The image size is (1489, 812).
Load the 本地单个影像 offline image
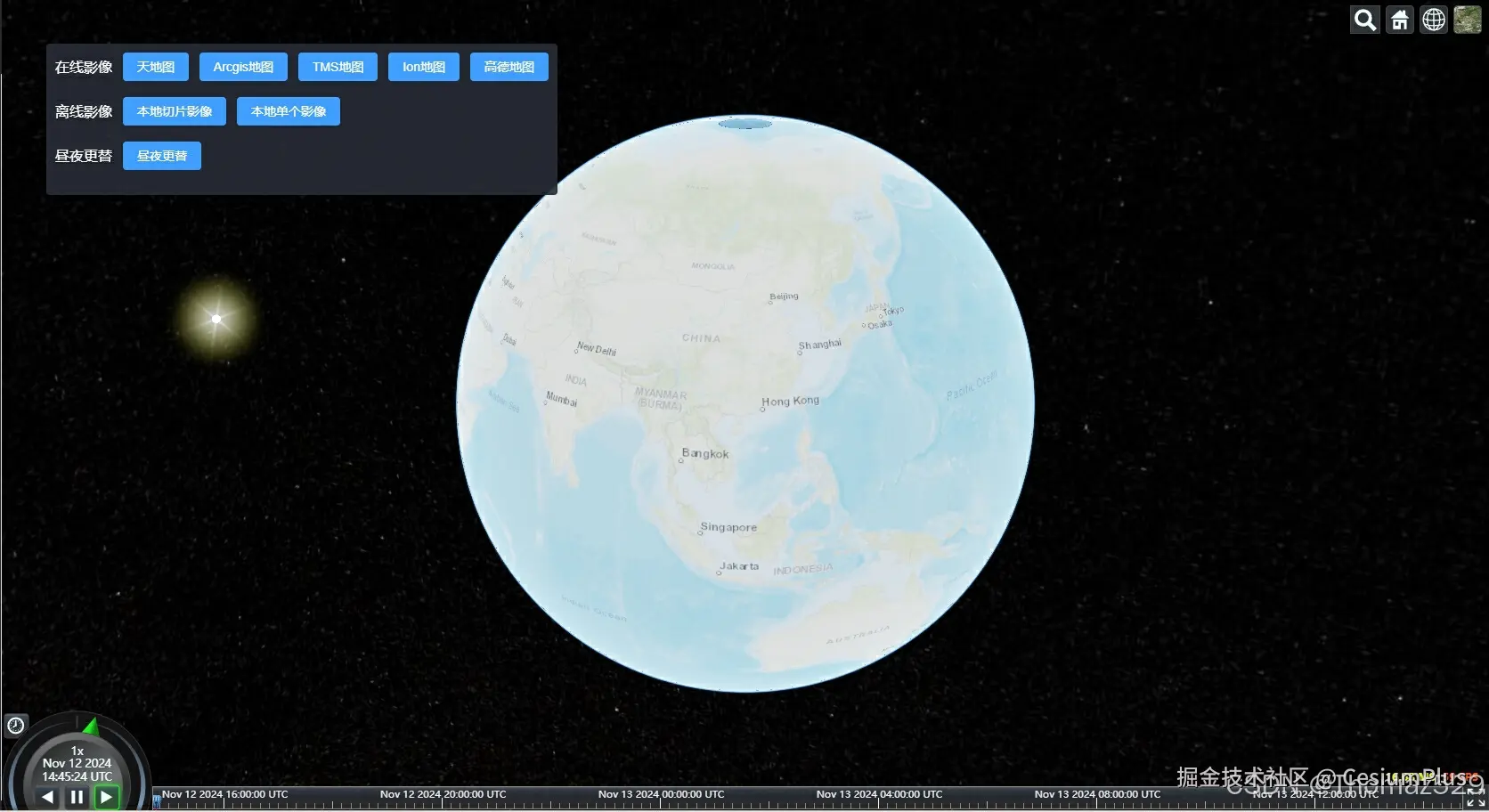(289, 111)
